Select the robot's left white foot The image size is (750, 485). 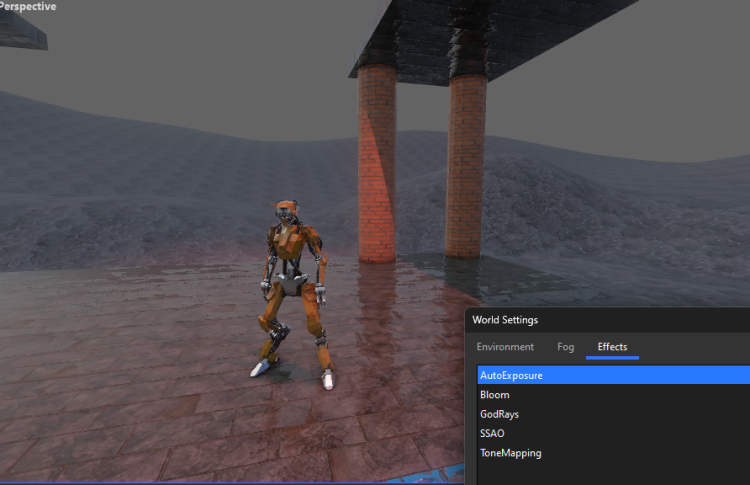260,368
